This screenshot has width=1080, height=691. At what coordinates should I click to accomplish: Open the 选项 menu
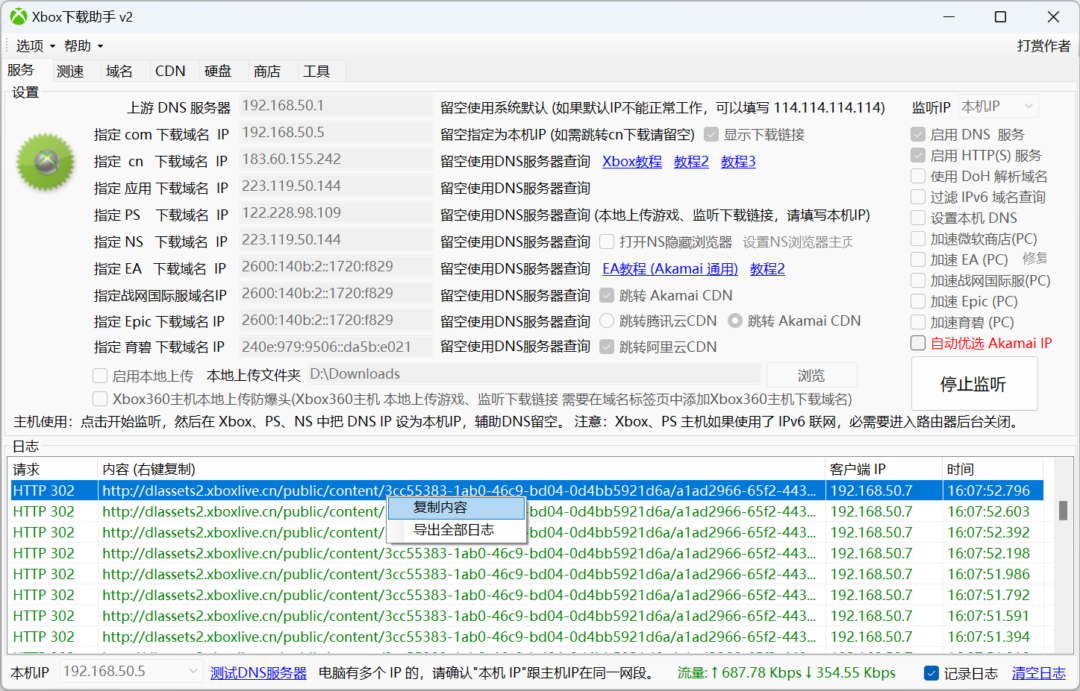32,45
